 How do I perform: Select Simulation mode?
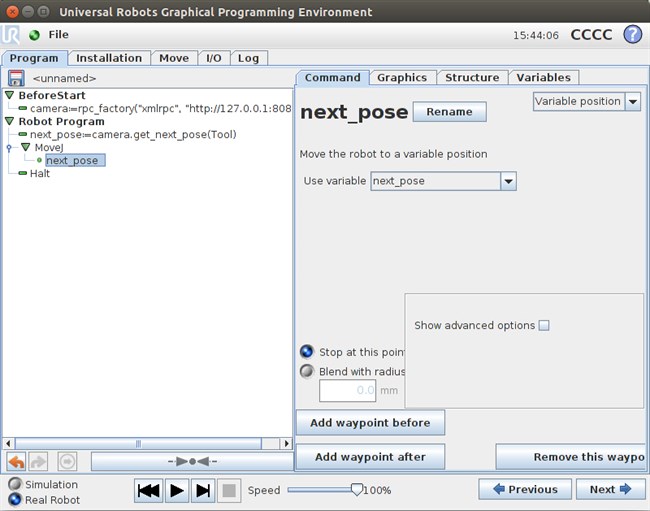pos(15,484)
